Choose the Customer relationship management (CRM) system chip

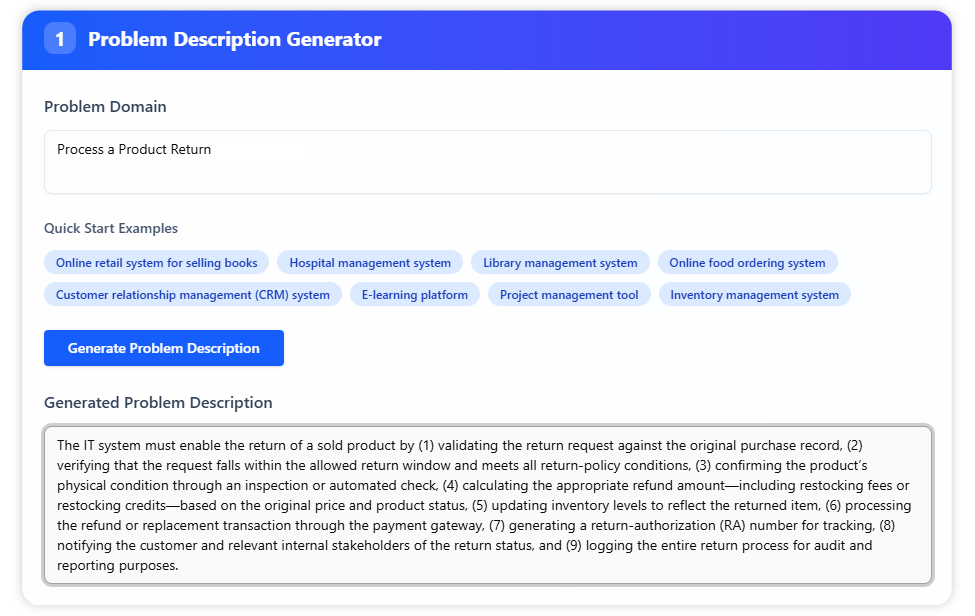click(193, 295)
